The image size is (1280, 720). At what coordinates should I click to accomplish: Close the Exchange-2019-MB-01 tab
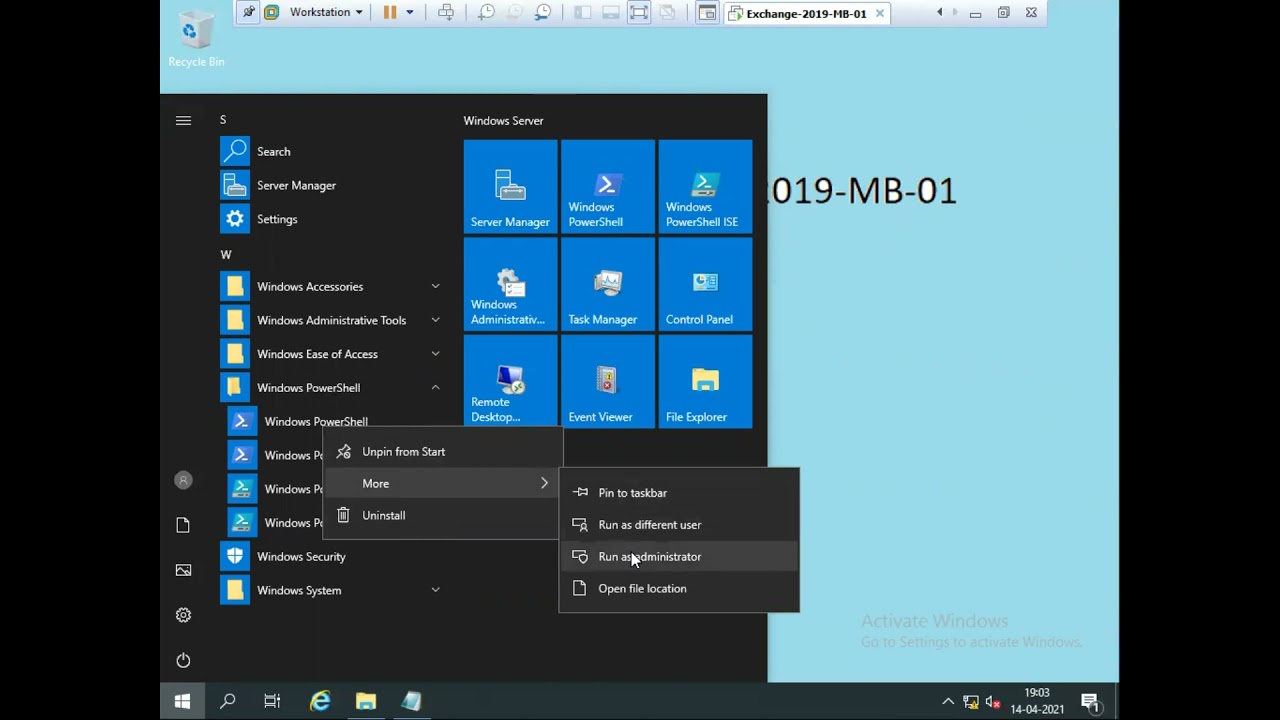click(x=879, y=14)
